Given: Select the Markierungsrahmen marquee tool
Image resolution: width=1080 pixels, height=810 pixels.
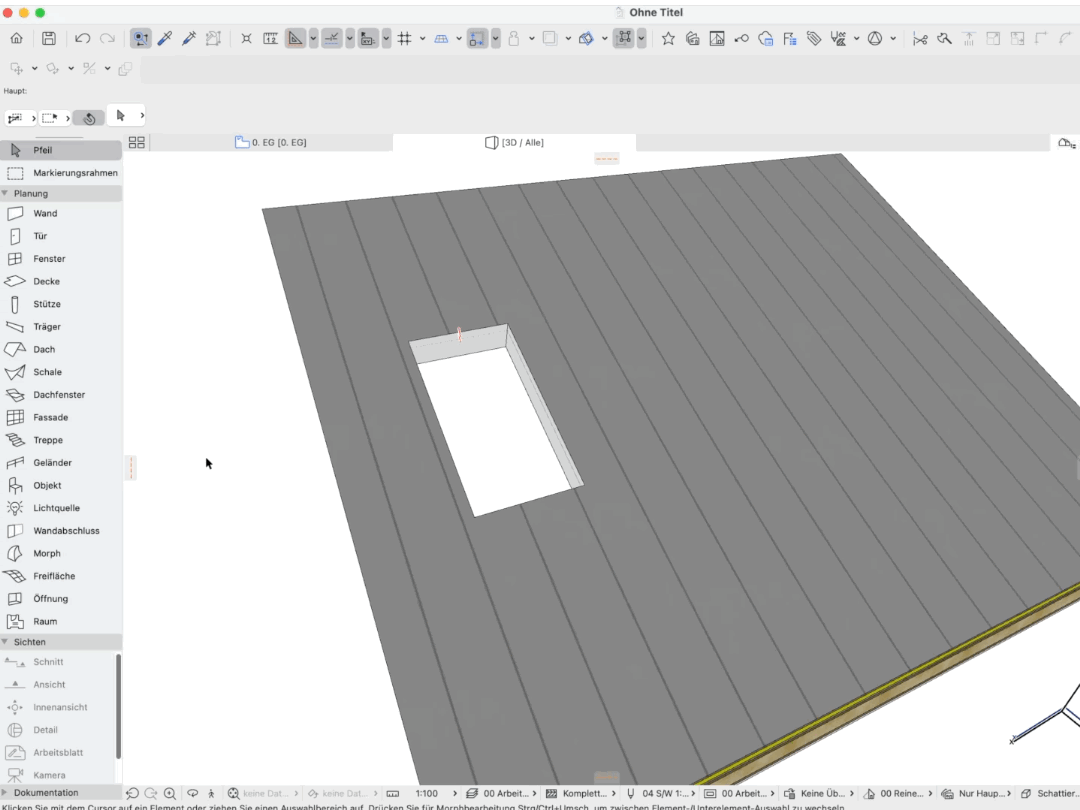Looking at the screenshot, I should click(x=61, y=173).
